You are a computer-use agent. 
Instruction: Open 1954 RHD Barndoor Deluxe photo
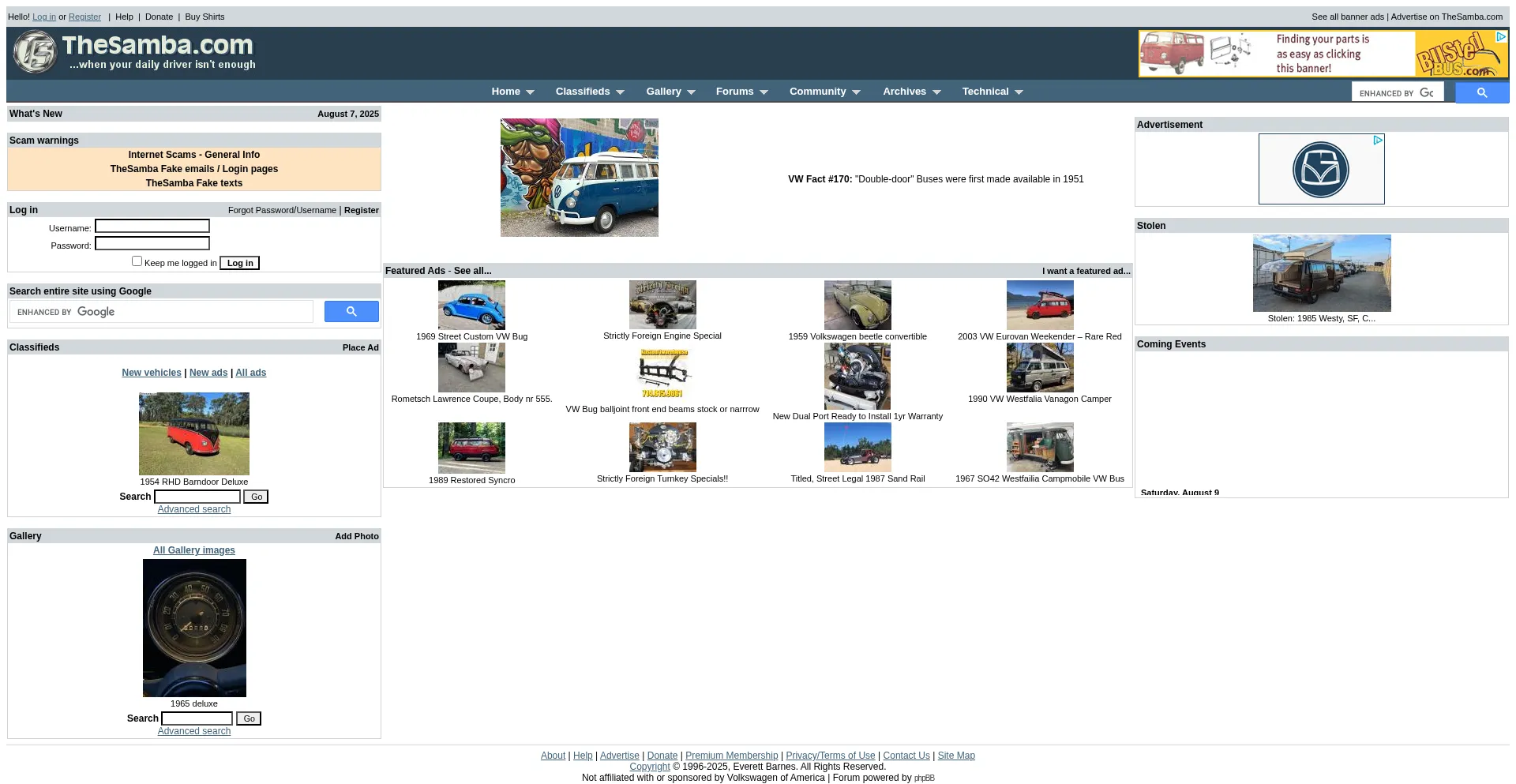pyautogui.click(x=193, y=433)
